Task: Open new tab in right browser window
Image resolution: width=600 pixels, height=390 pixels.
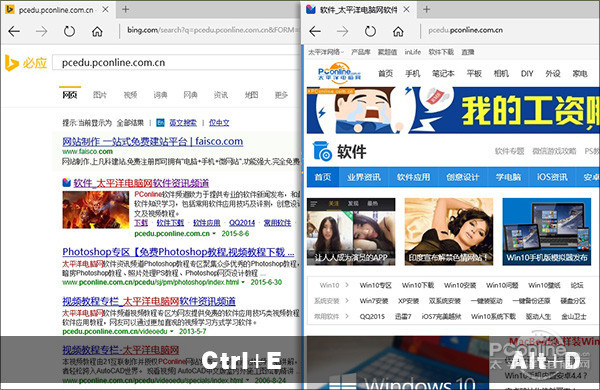Action: (x=427, y=10)
